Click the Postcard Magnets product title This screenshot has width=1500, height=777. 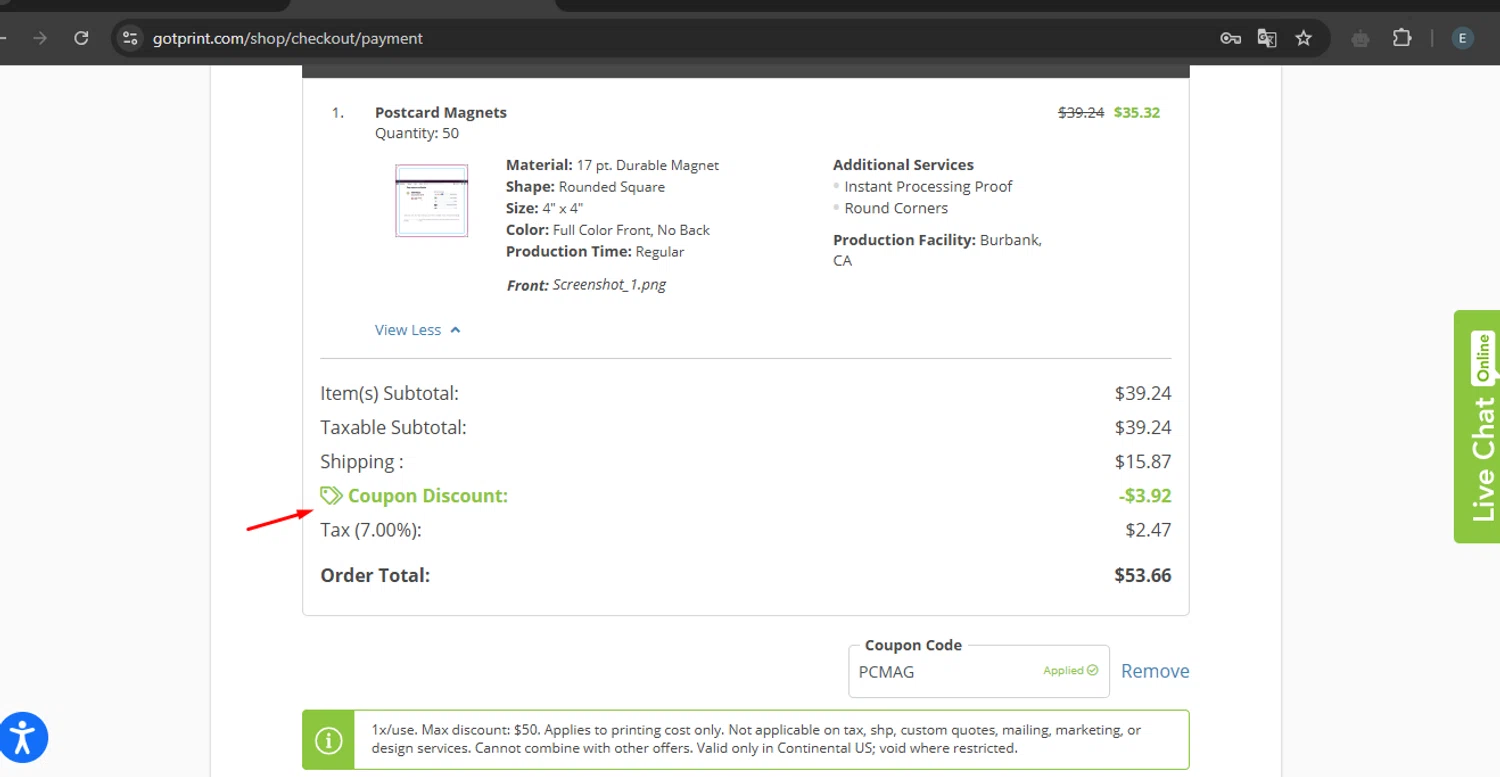tap(441, 112)
